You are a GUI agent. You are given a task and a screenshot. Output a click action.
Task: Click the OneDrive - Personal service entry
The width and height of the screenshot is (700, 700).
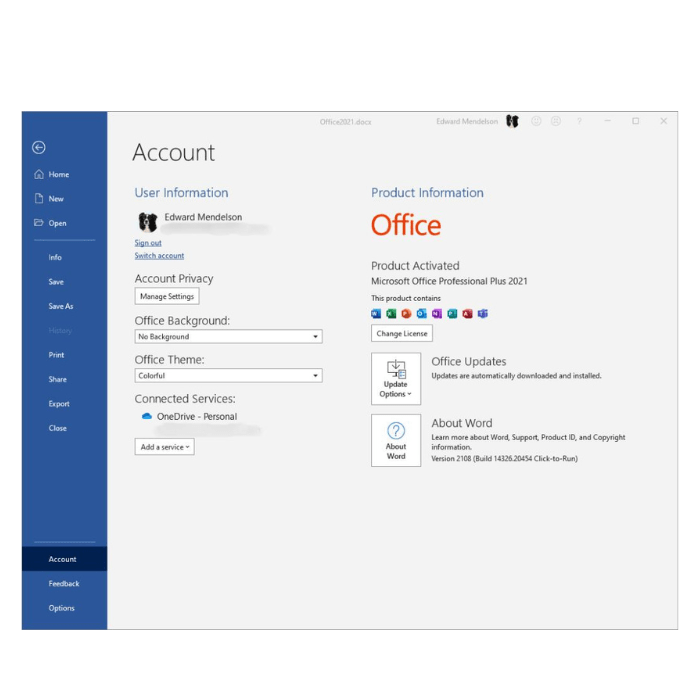coord(196,417)
